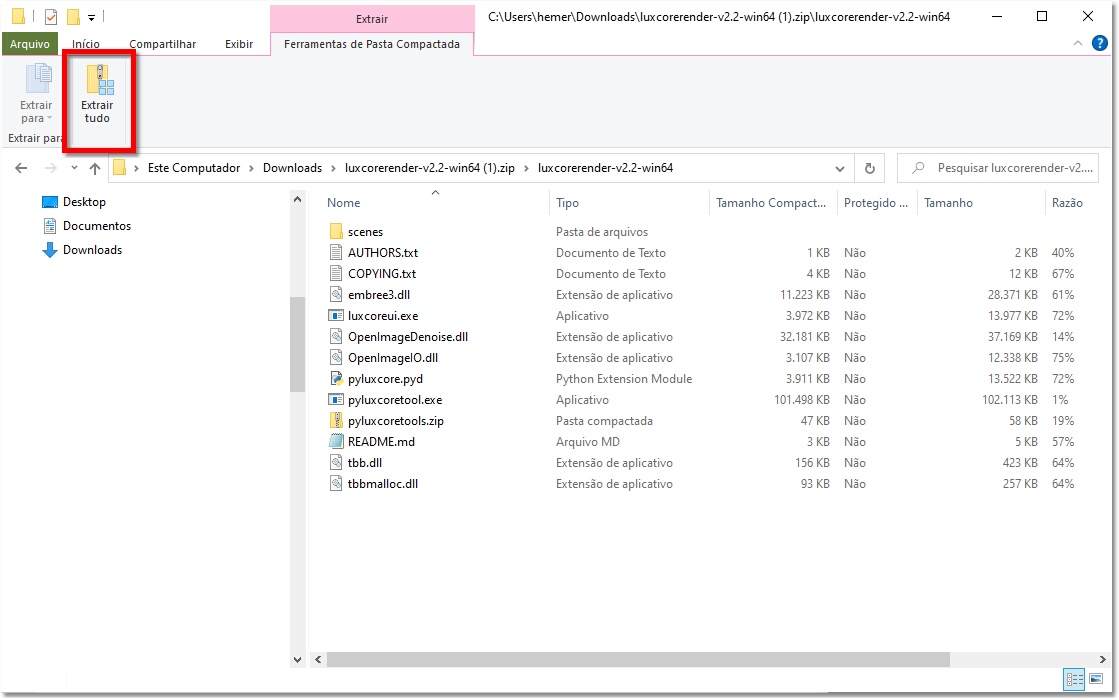Click the horizontal scrollbar right arrow
Image resolution: width=1119 pixels, height=700 pixels.
[1102, 660]
